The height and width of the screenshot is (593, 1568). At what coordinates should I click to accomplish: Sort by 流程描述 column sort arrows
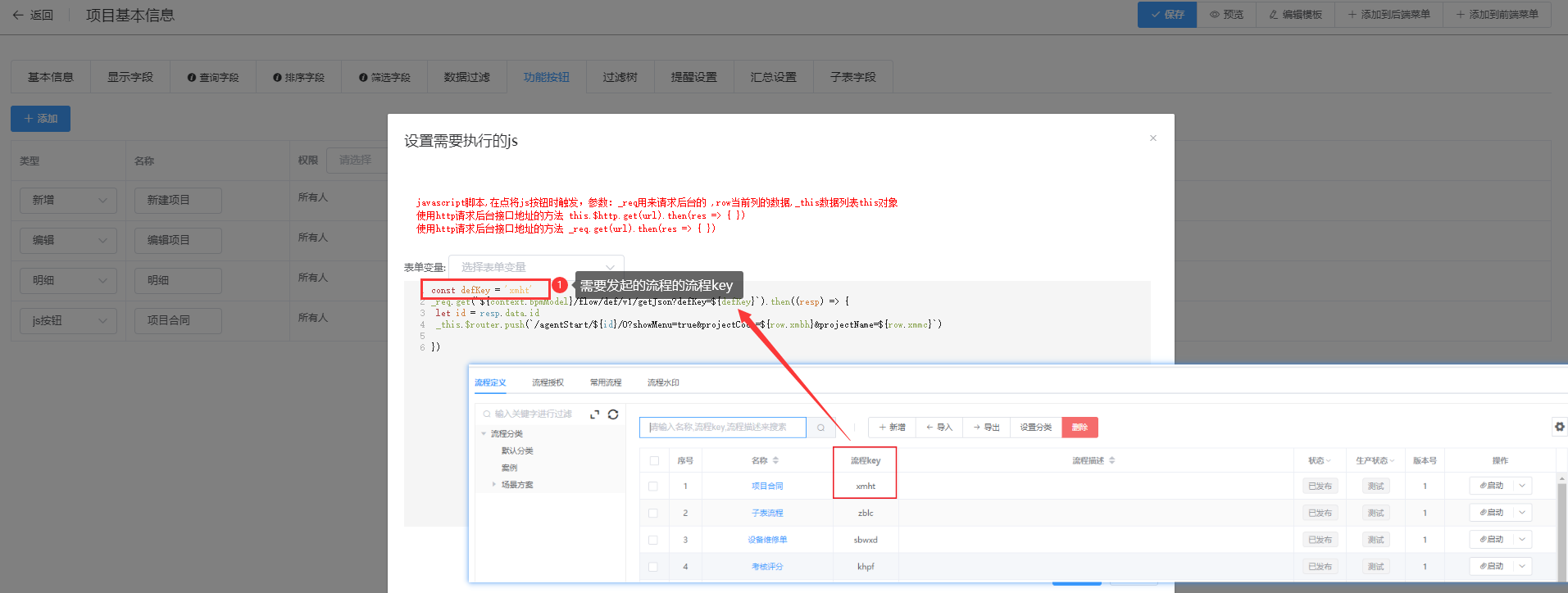coord(1112,461)
